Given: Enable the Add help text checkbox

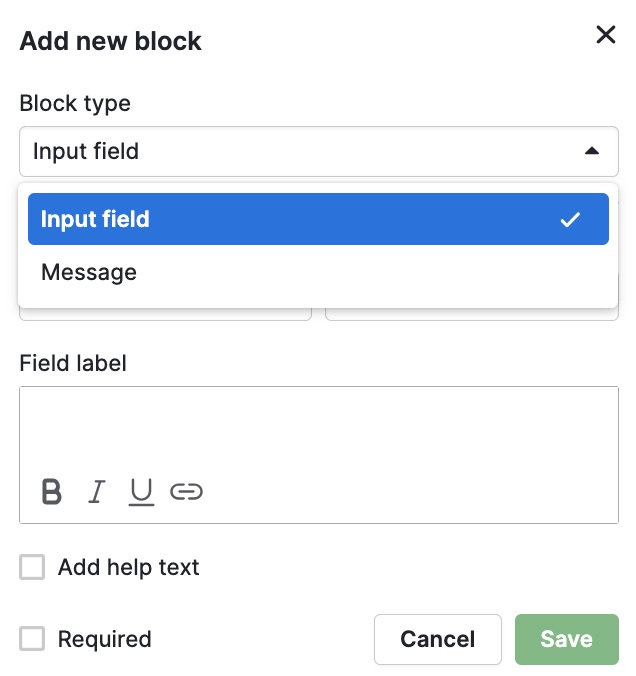Looking at the screenshot, I should coord(32,567).
